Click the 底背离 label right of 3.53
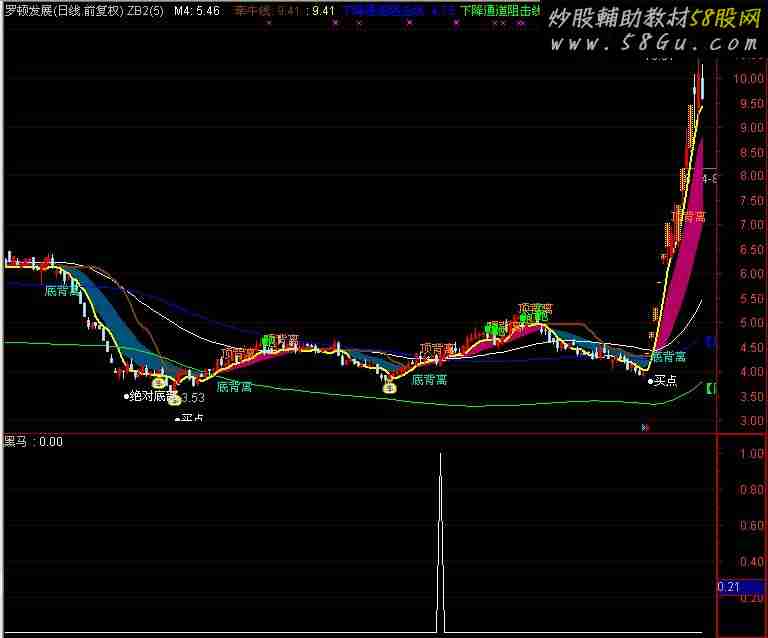The width and height of the screenshot is (768, 638). point(234,387)
